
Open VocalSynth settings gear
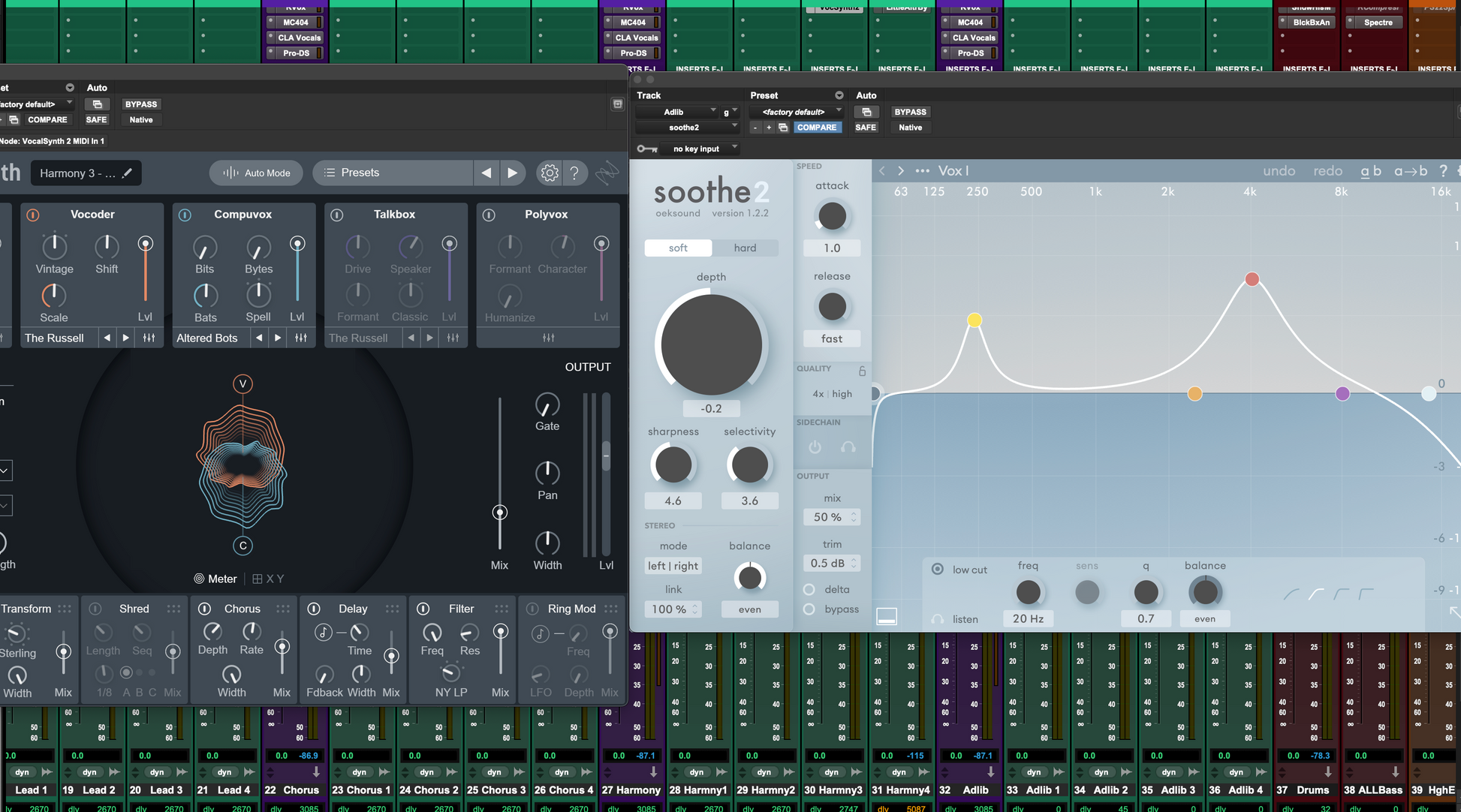point(550,173)
